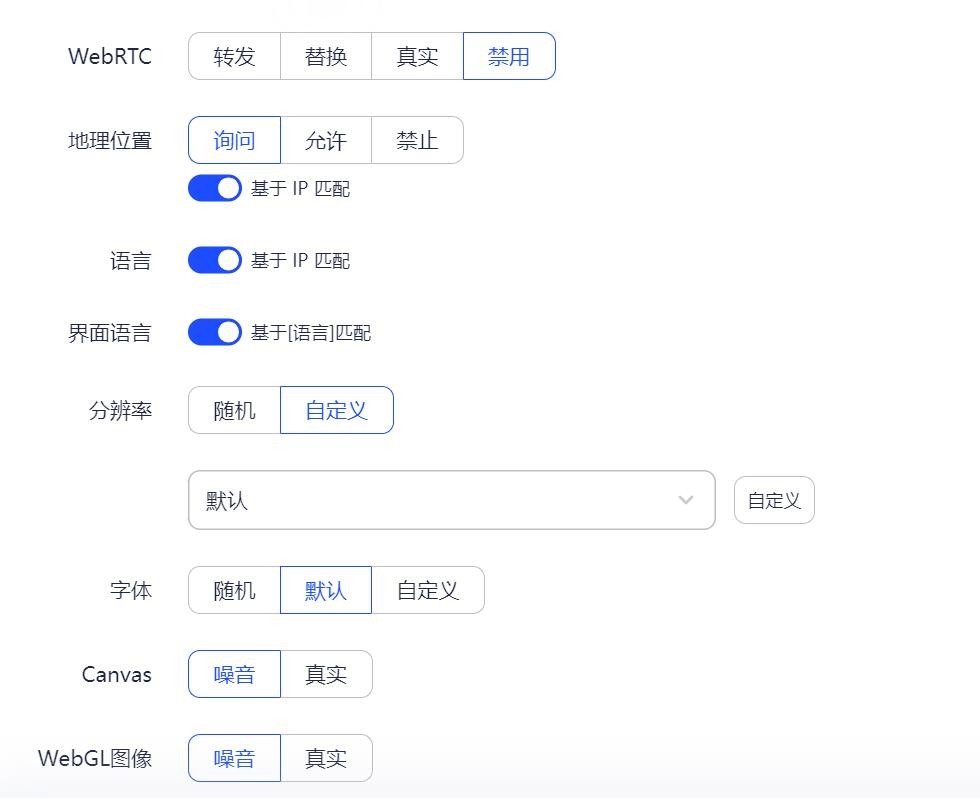Set Canvas to 真实

326,674
